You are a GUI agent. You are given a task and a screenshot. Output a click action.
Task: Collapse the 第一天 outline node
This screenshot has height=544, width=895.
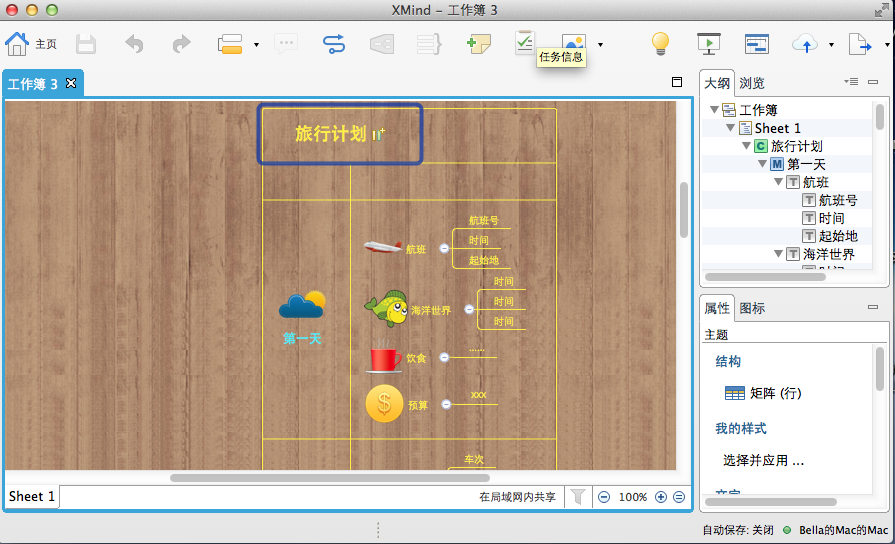(762, 164)
